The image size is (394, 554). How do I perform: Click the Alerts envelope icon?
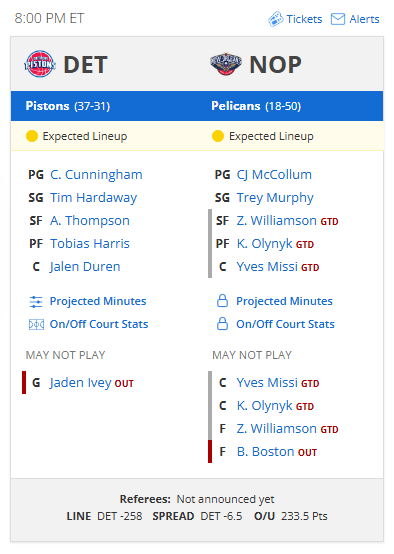[x=338, y=19]
